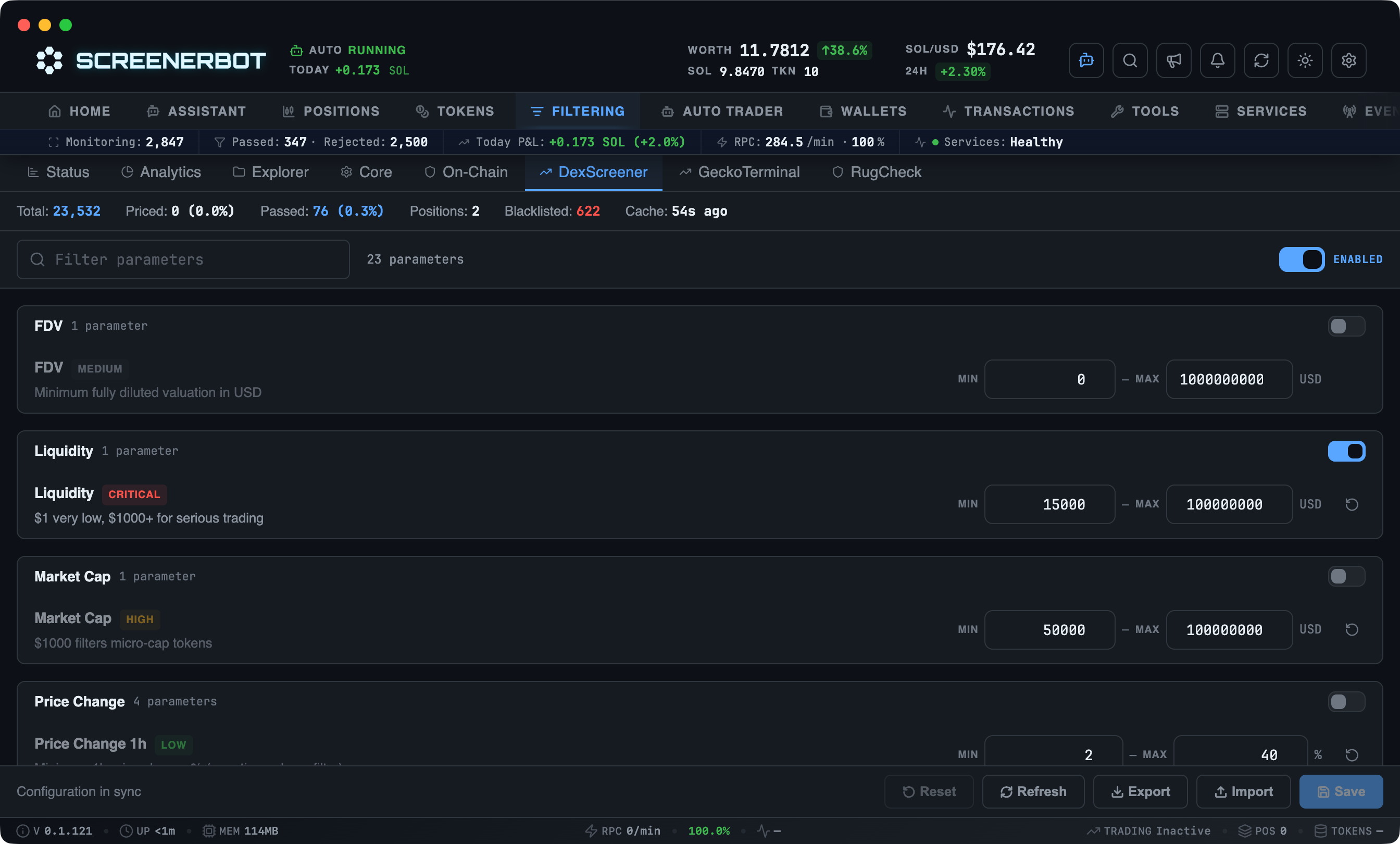Click the ScreenerBot logo
The image size is (1400, 844).
pos(151,60)
